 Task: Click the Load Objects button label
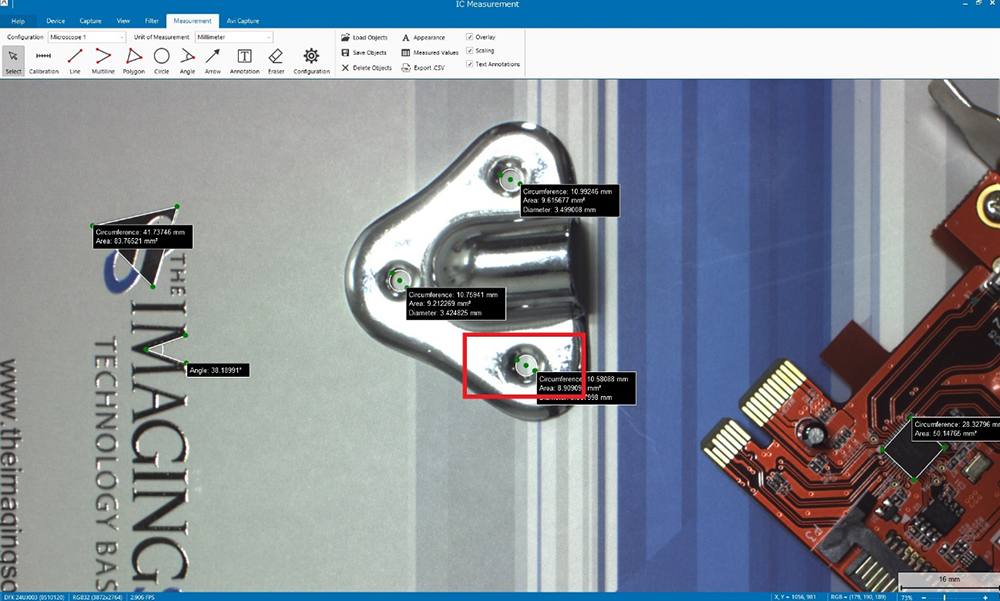click(370, 38)
